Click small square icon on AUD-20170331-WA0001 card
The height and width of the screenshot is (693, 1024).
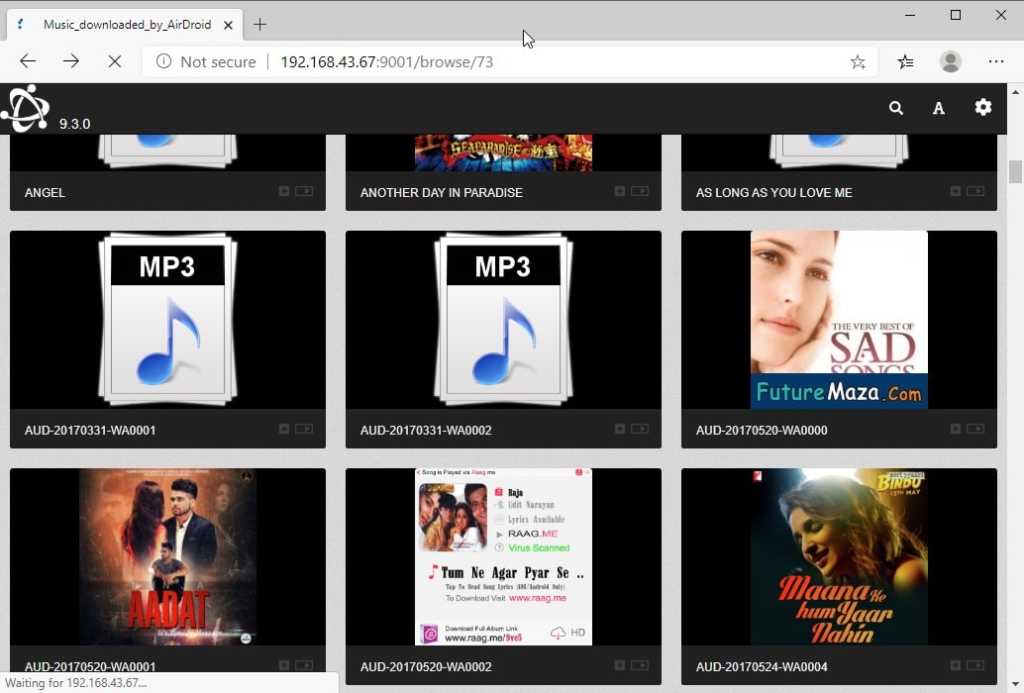284,429
